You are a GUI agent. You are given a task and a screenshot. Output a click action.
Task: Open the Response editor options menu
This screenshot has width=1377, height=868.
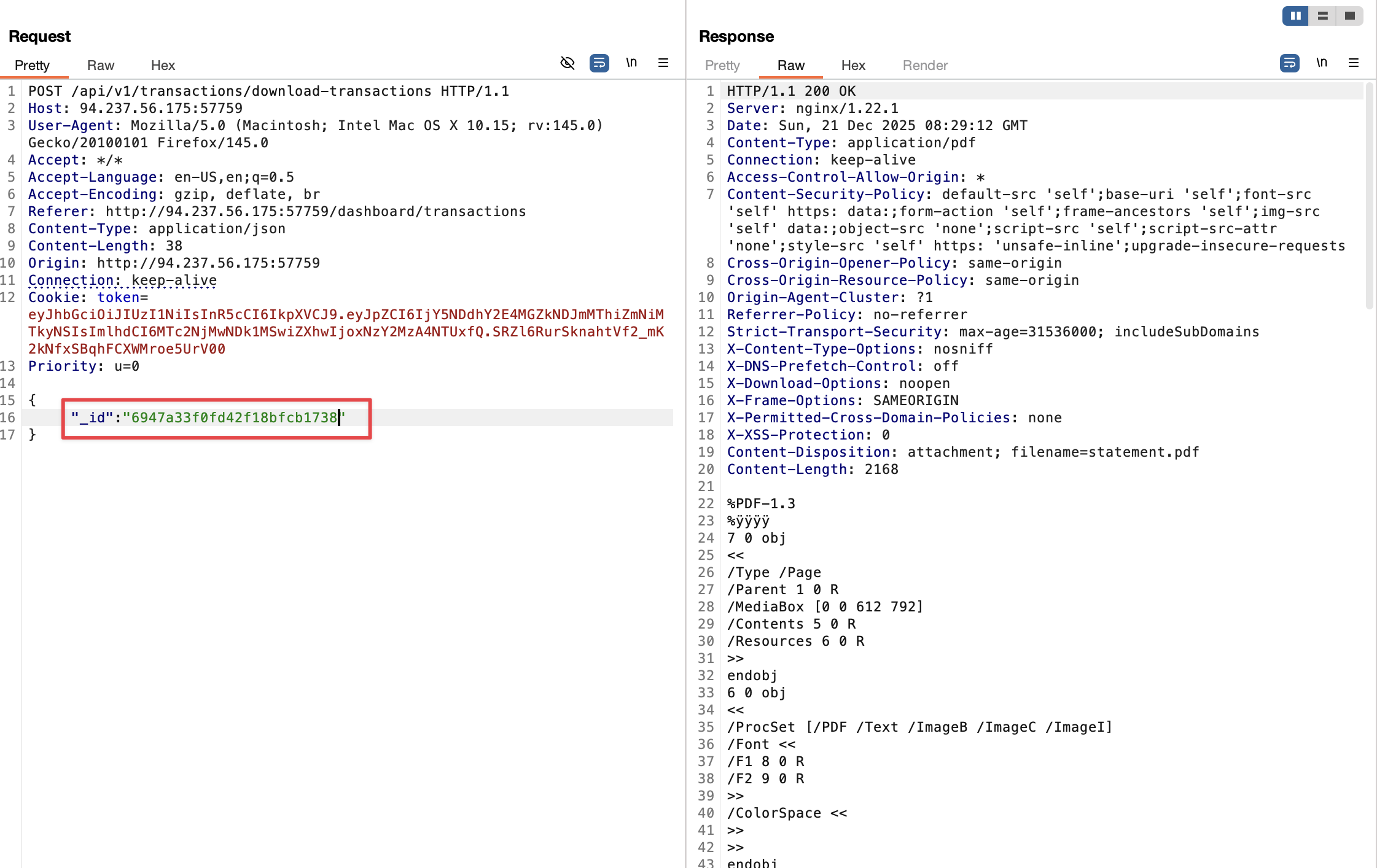point(1354,62)
